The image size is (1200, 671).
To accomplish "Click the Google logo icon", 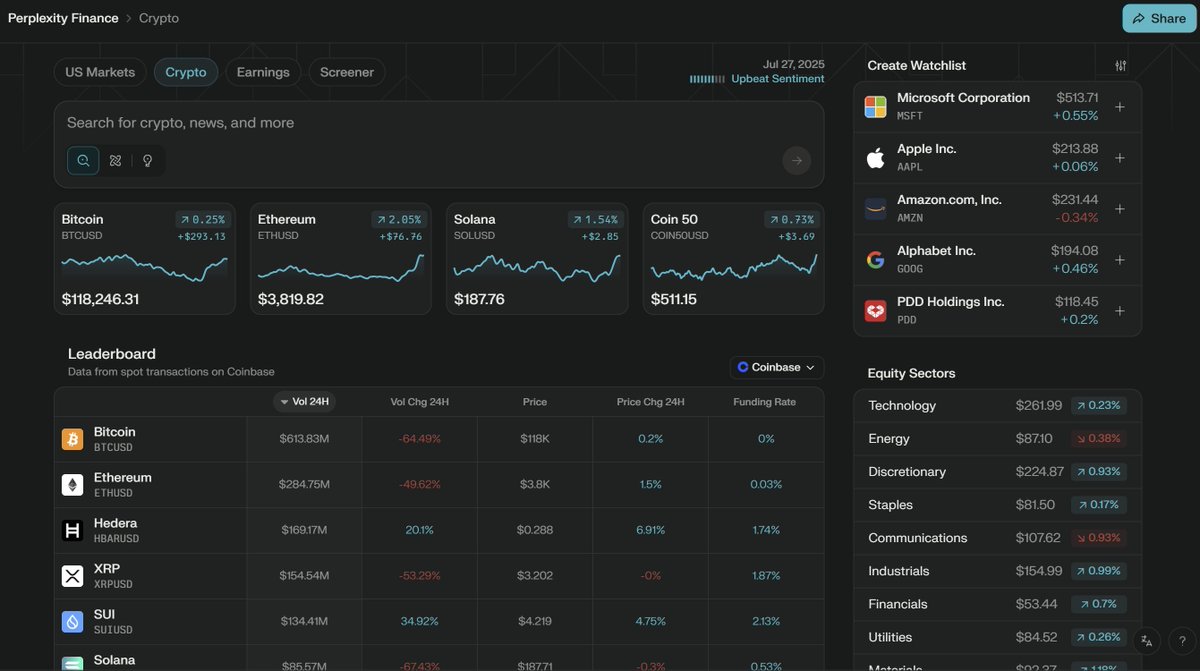I will (x=875, y=260).
